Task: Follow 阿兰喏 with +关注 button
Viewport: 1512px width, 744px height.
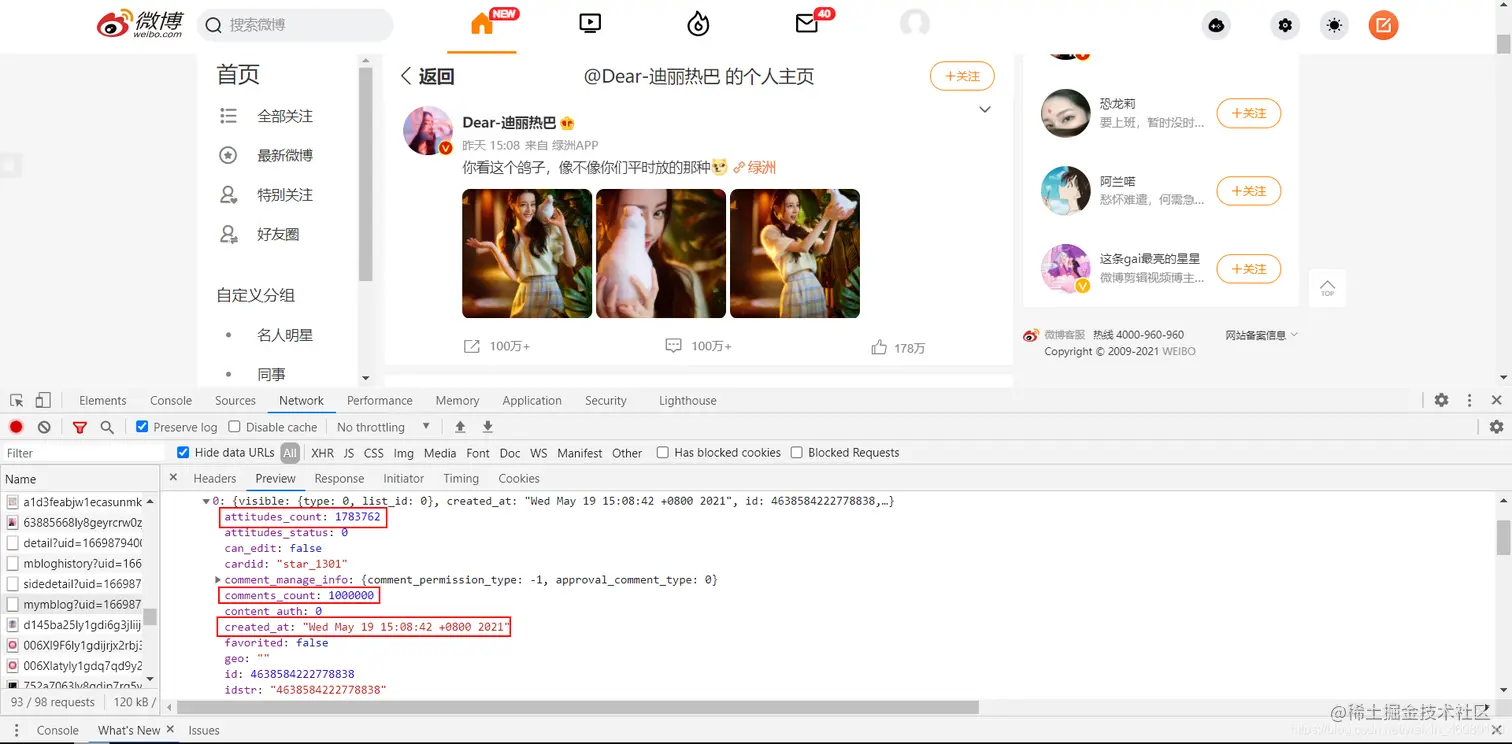Action: [1249, 191]
